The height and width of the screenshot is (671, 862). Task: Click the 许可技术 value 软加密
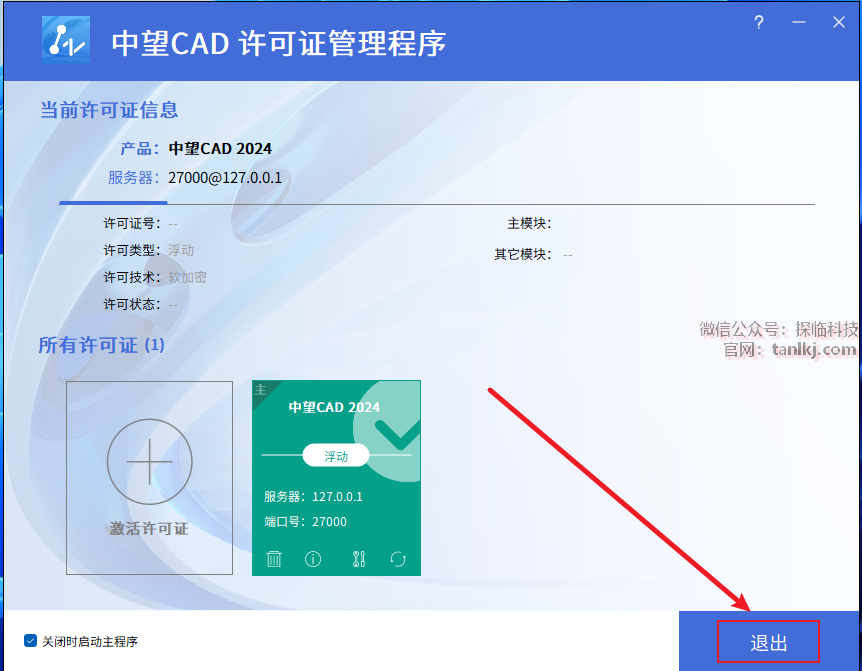187,278
